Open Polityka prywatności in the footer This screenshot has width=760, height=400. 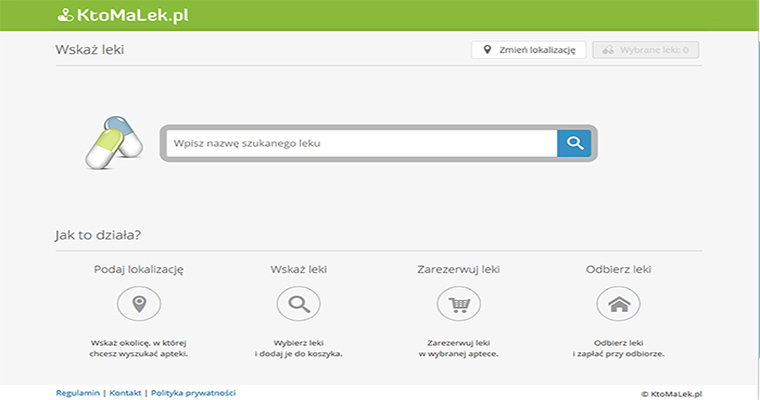[x=193, y=393]
